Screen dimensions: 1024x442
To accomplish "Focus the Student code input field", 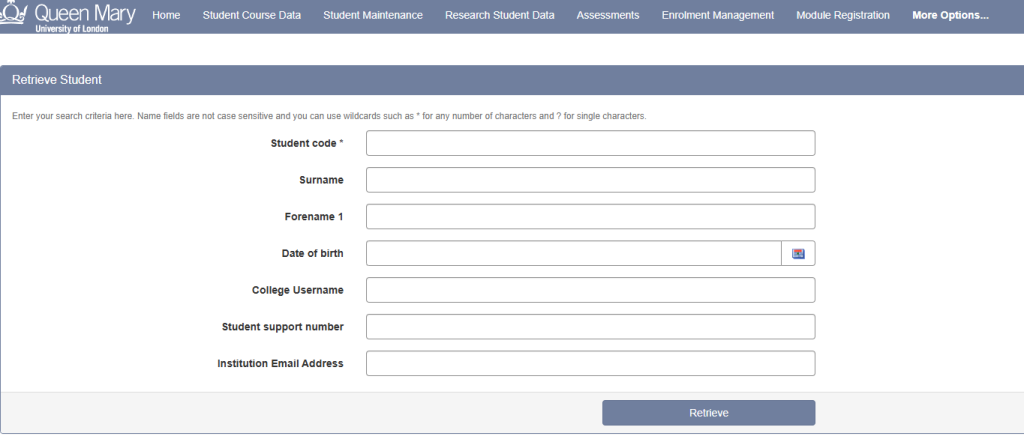I will [x=590, y=143].
